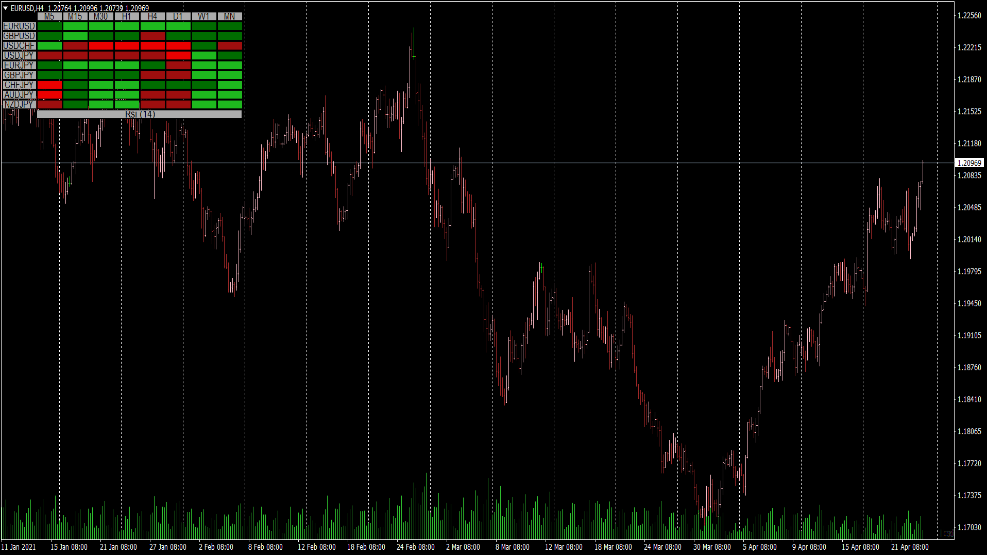Click the 1.22560 price axis label
Image resolution: width=987 pixels, height=555 pixels.
969,16
